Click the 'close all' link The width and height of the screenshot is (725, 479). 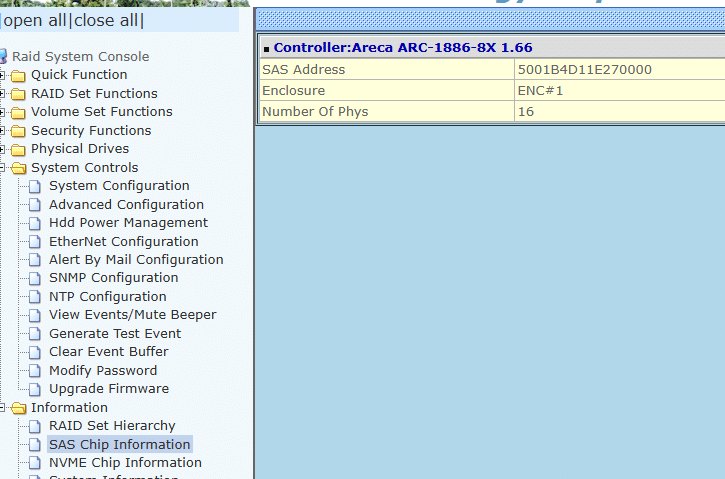(x=106, y=21)
